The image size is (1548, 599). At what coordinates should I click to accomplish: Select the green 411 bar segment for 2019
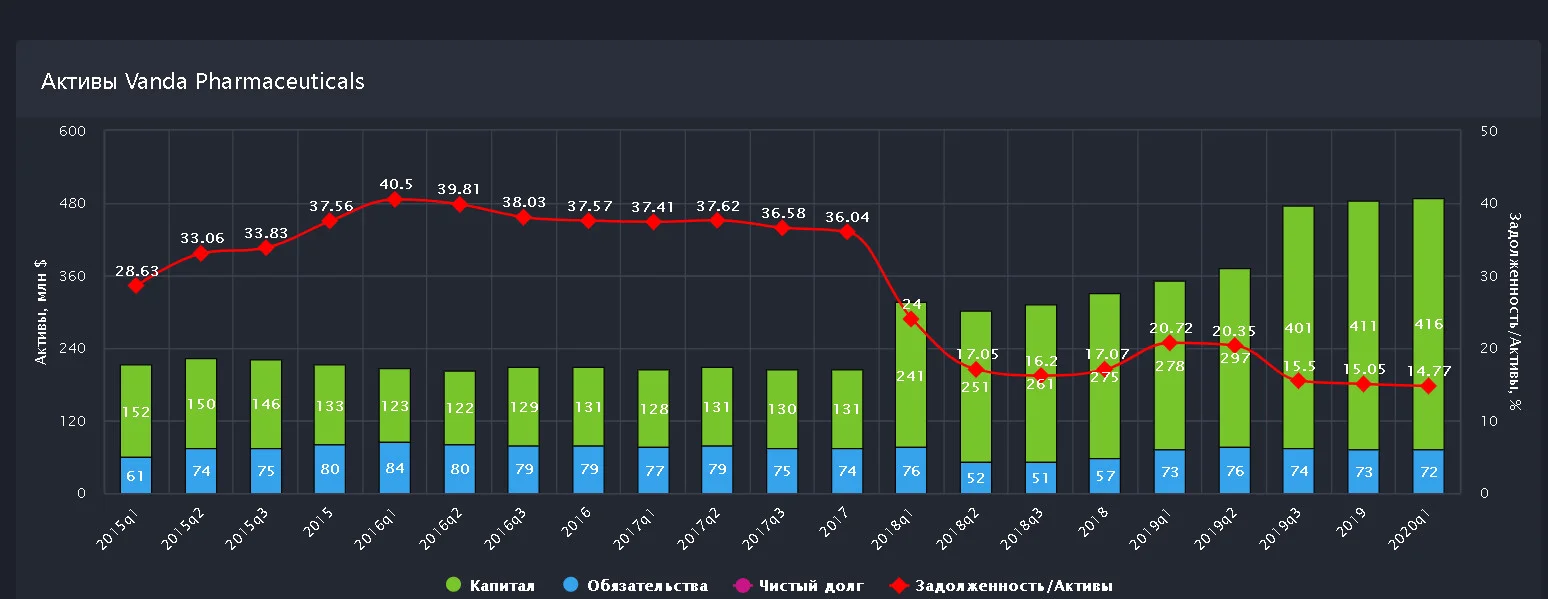pyautogui.click(x=1364, y=325)
